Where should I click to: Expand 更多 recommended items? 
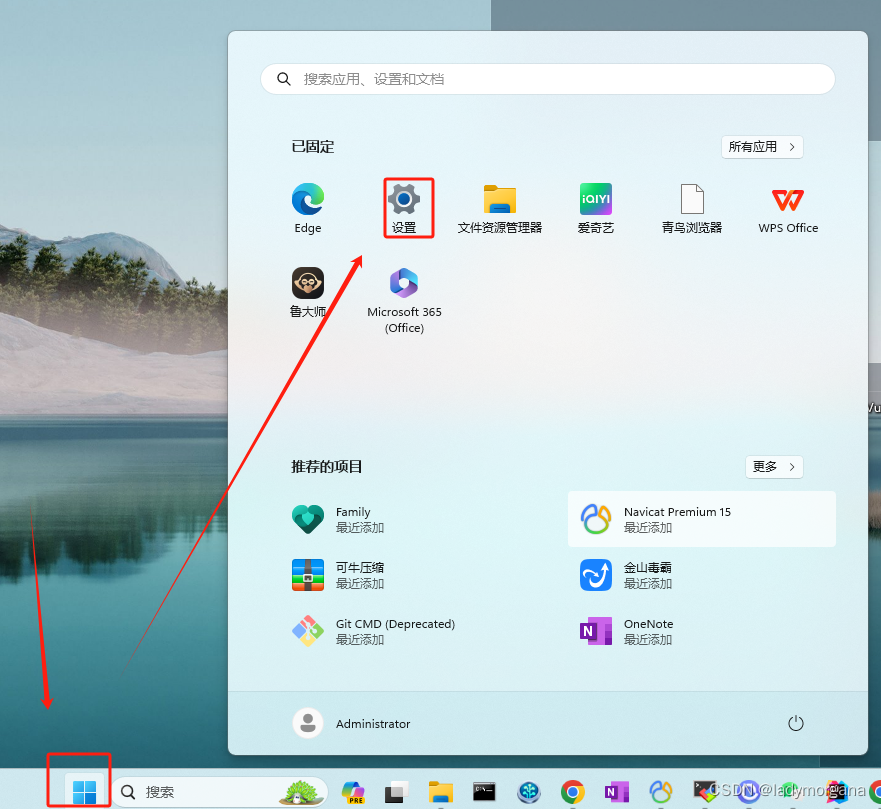[x=774, y=467]
